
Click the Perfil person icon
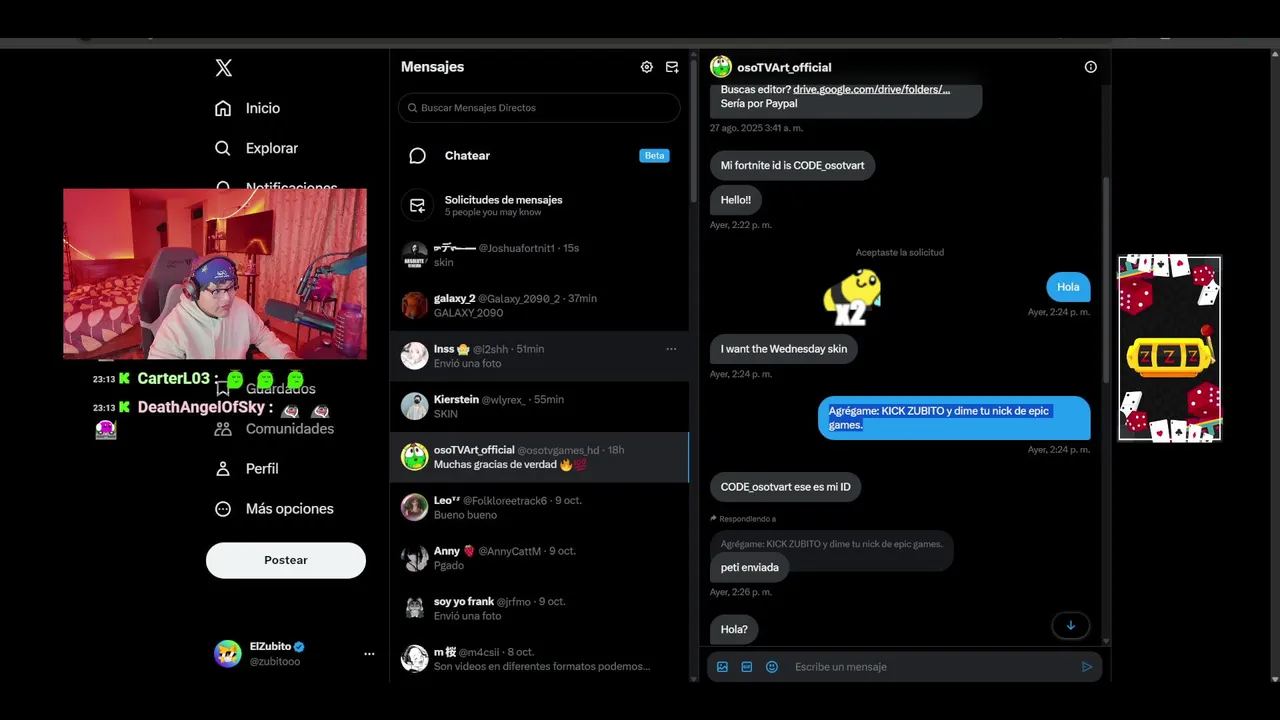223,469
